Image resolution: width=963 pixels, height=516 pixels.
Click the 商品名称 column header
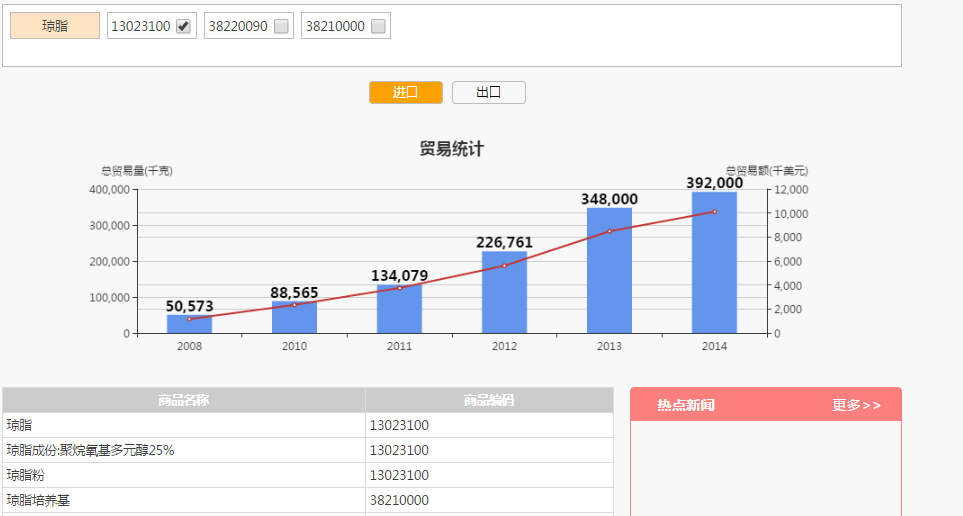pyautogui.click(x=183, y=400)
